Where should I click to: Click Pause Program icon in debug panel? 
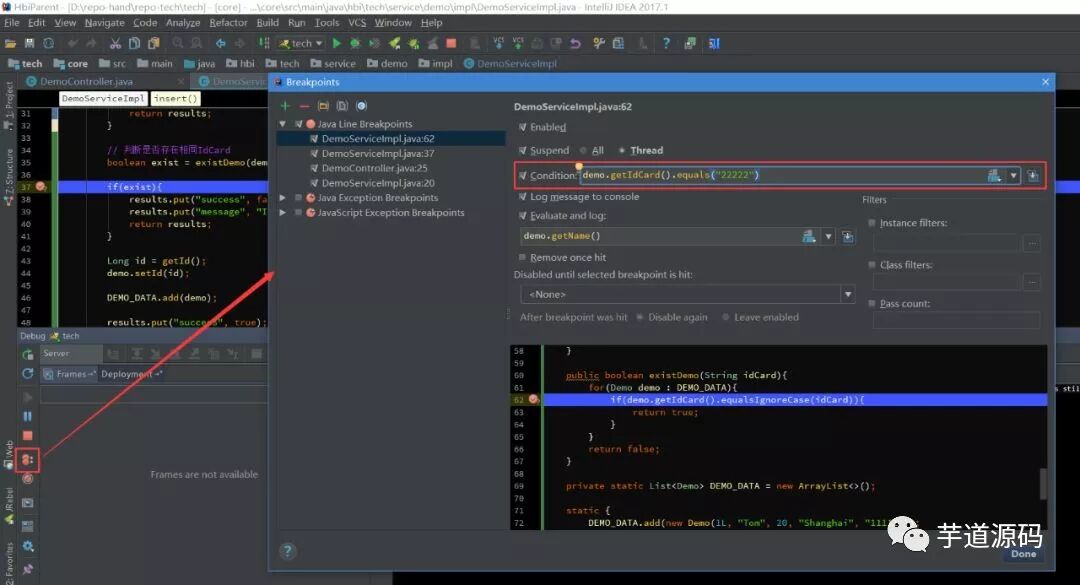pos(28,416)
